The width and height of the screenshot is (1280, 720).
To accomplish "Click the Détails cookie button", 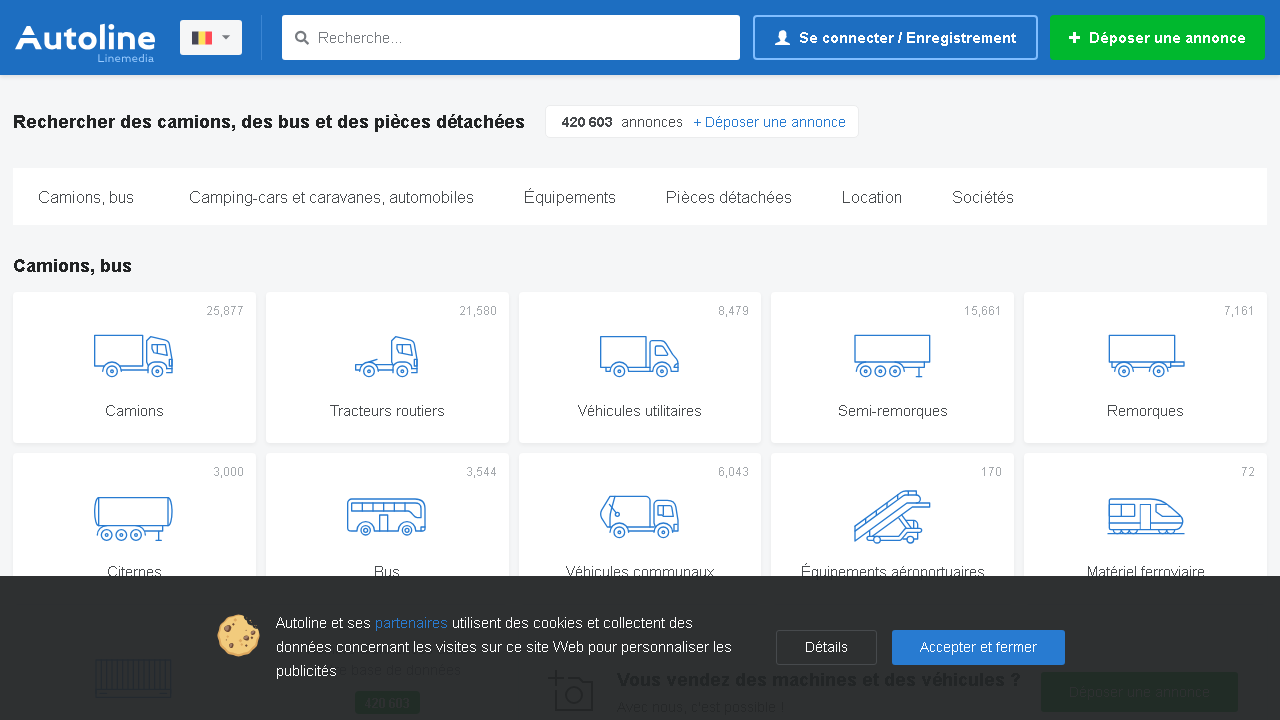I will pyautogui.click(x=826, y=647).
